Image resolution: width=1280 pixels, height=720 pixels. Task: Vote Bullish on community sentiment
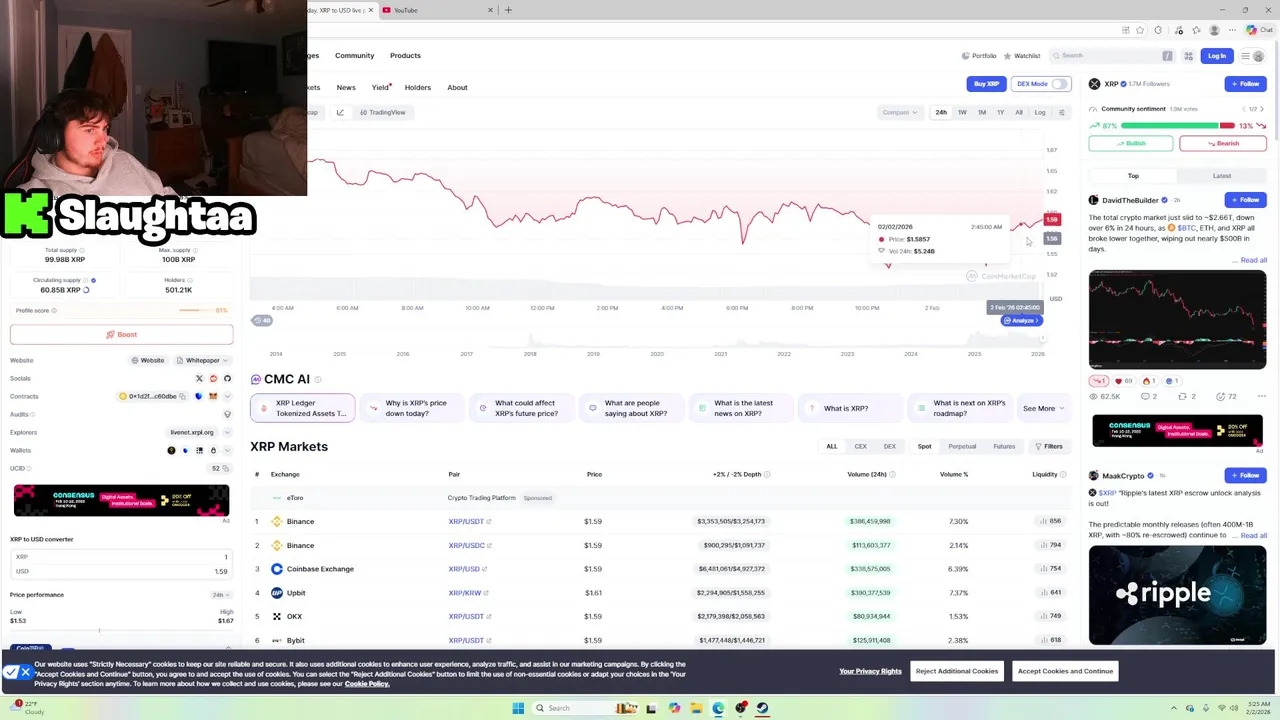tap(1131, 143)
